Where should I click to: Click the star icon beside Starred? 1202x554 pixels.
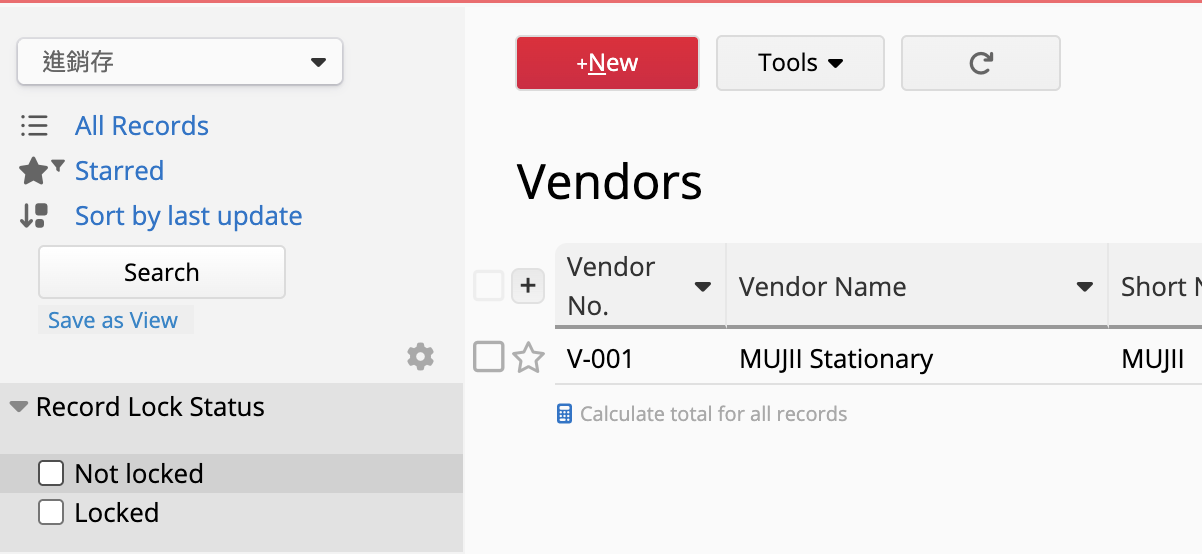click(34, 171)
